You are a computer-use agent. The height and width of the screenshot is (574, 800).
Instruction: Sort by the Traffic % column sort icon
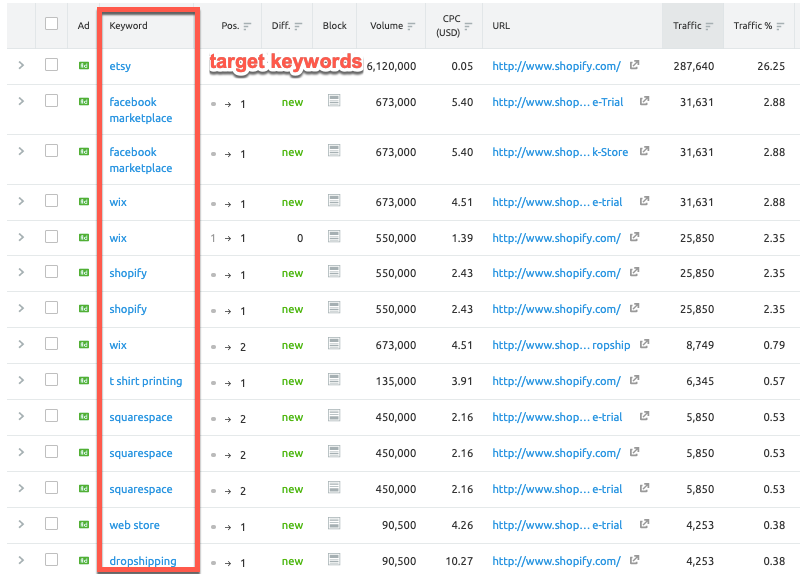coord(780,26)
